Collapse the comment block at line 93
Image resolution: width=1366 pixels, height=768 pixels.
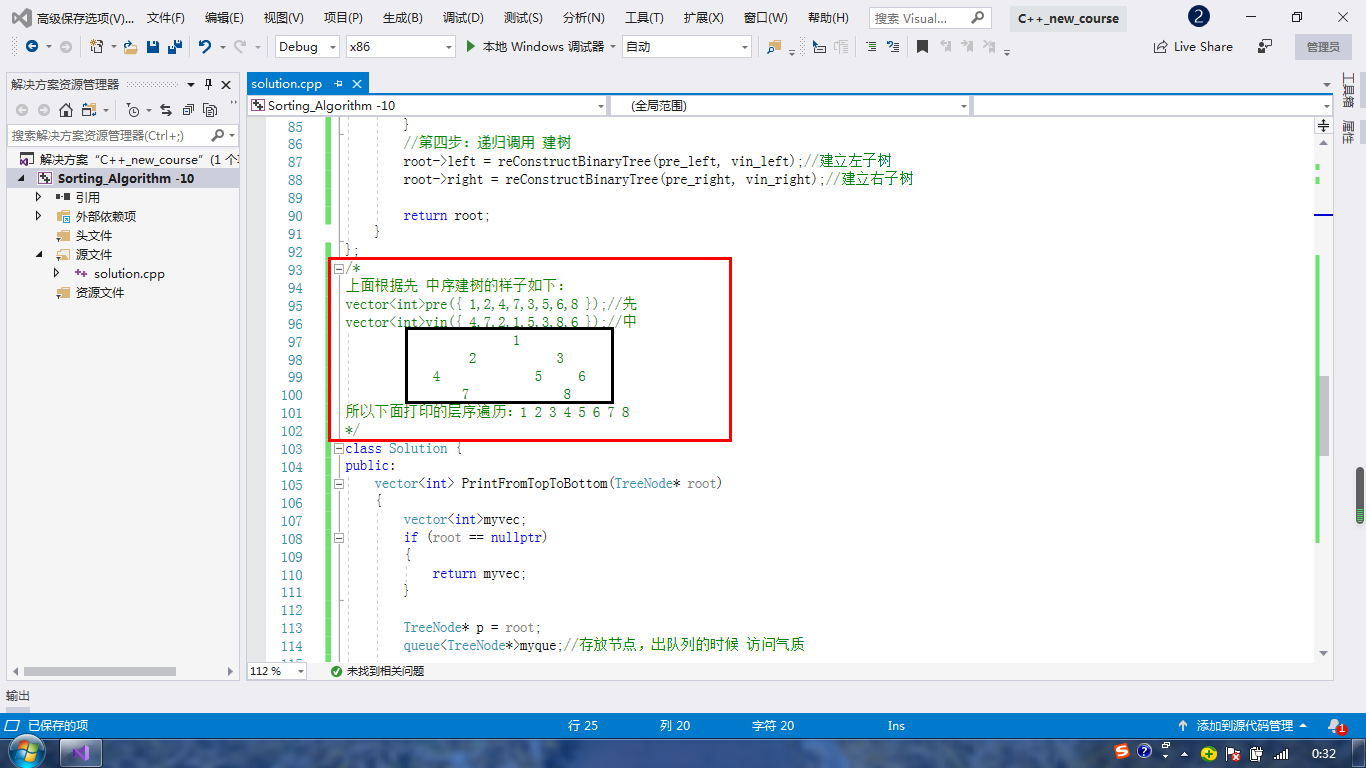(338, 269)
